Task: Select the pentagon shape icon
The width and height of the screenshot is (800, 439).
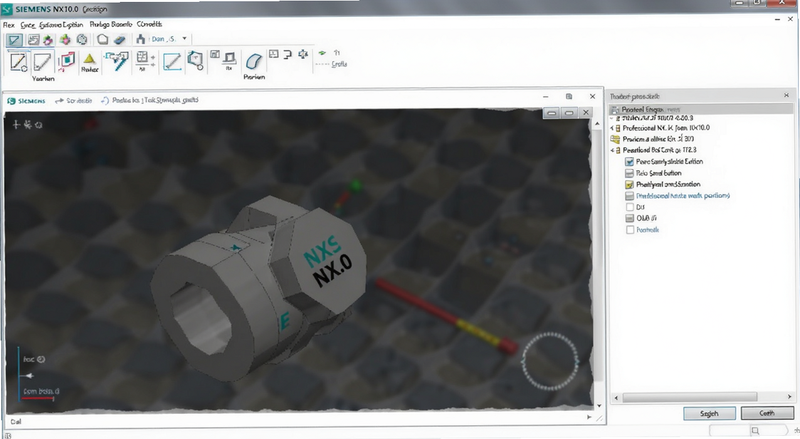Action: tap(103, 39)
